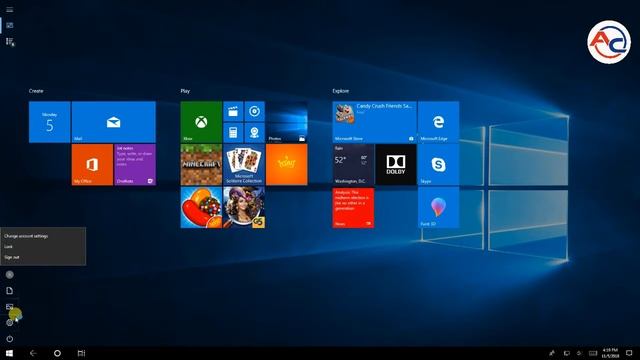The width and height of the screenshot is (640, 360).
Task: Choose Sign out from the account menu
Action: (x=43, y=257)
